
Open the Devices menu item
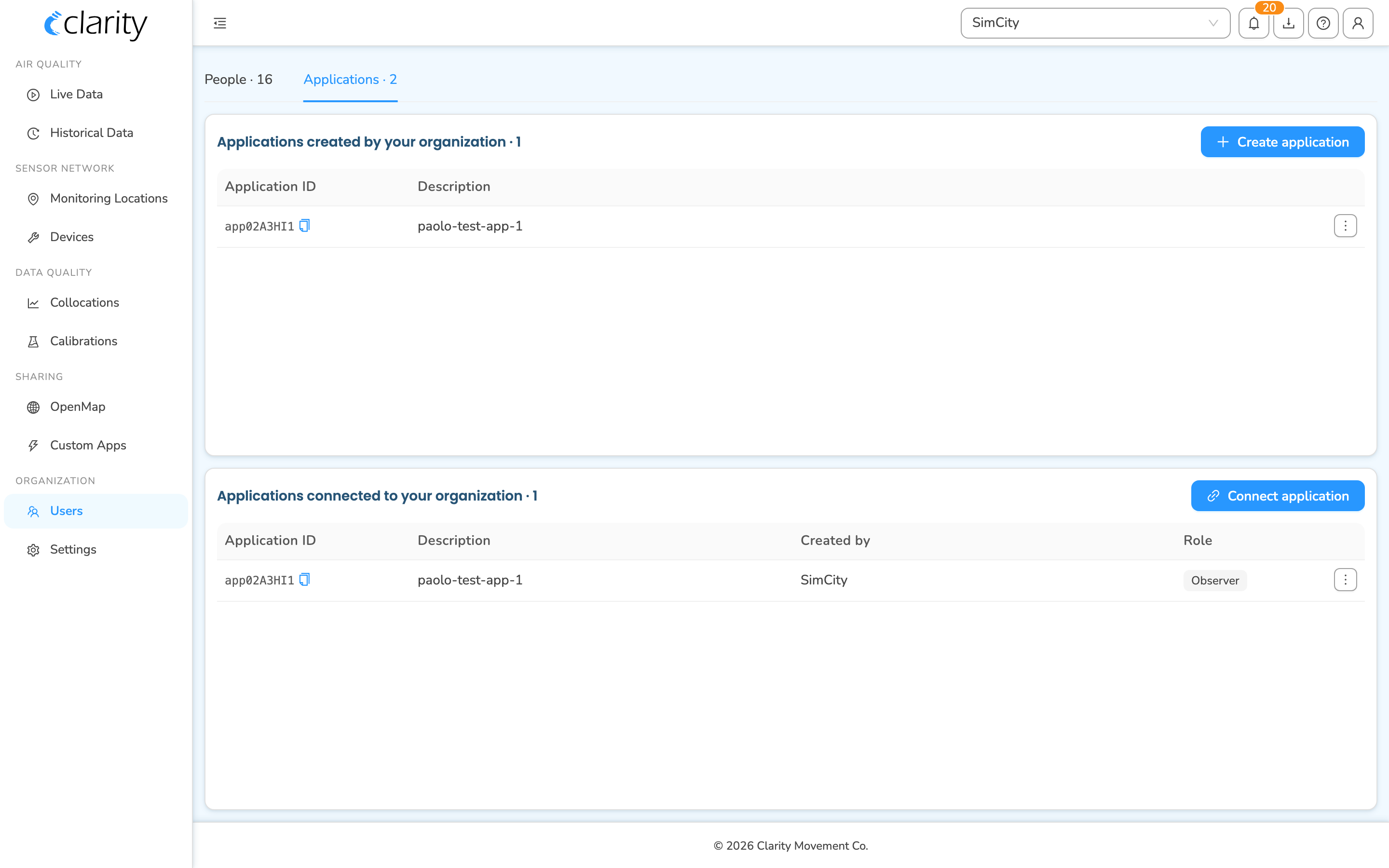click(96, 236)
